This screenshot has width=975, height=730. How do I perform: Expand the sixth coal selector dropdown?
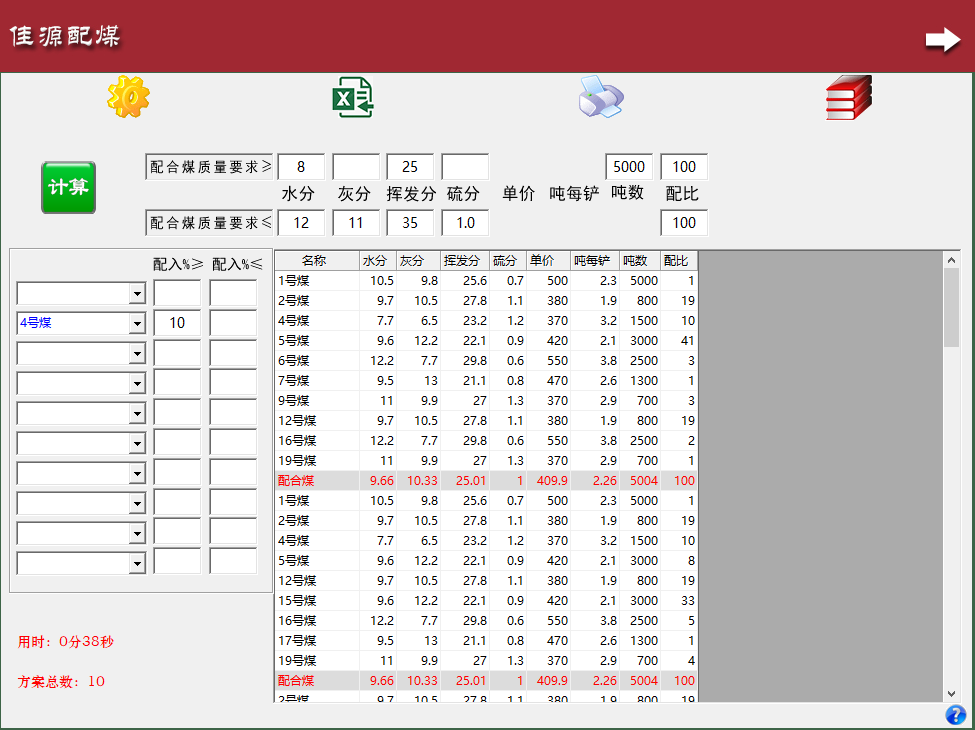pyautogui.click(x=137, y=443)
